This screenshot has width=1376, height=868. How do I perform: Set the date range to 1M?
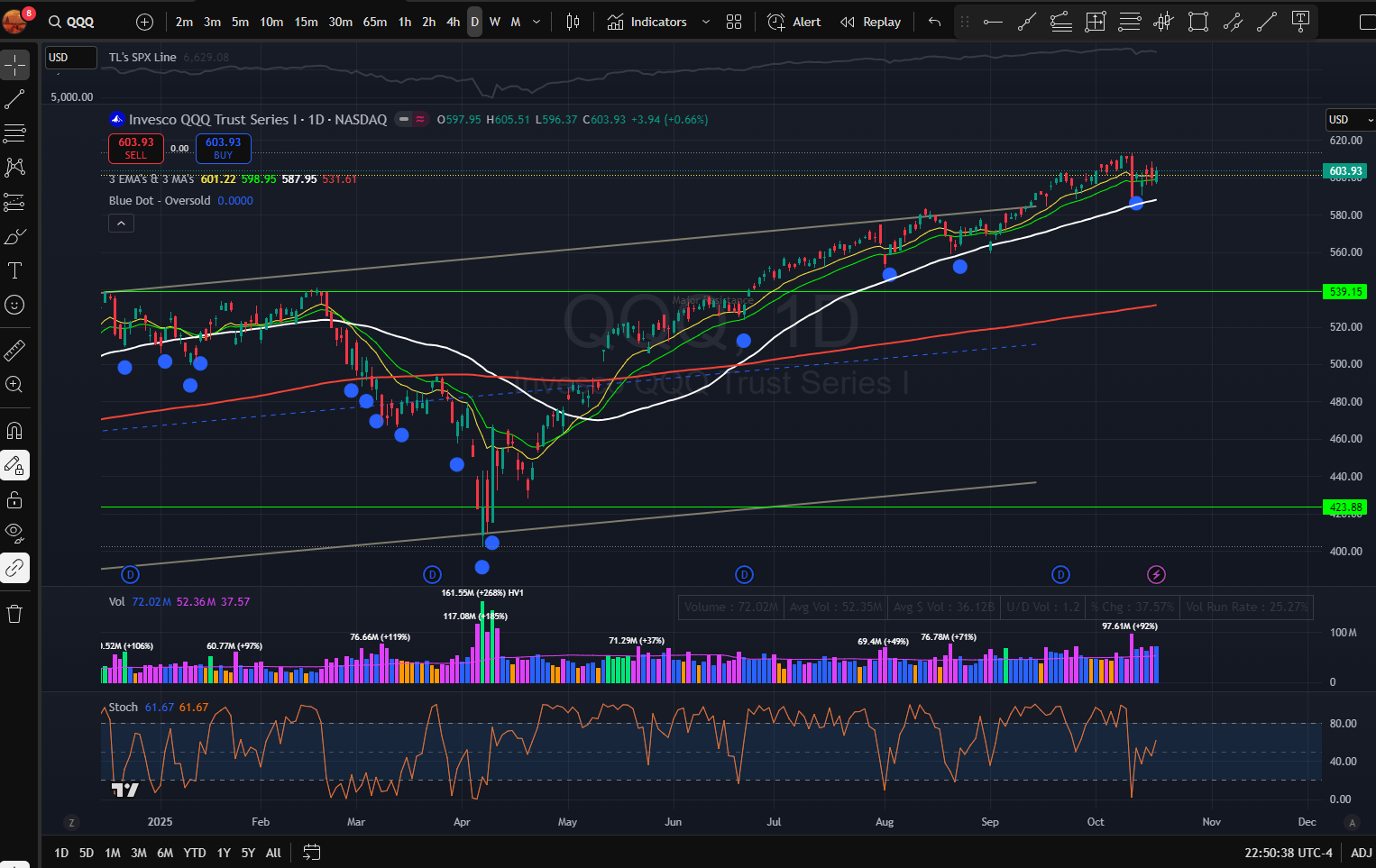pyautogui.click(x=113, y=853)
